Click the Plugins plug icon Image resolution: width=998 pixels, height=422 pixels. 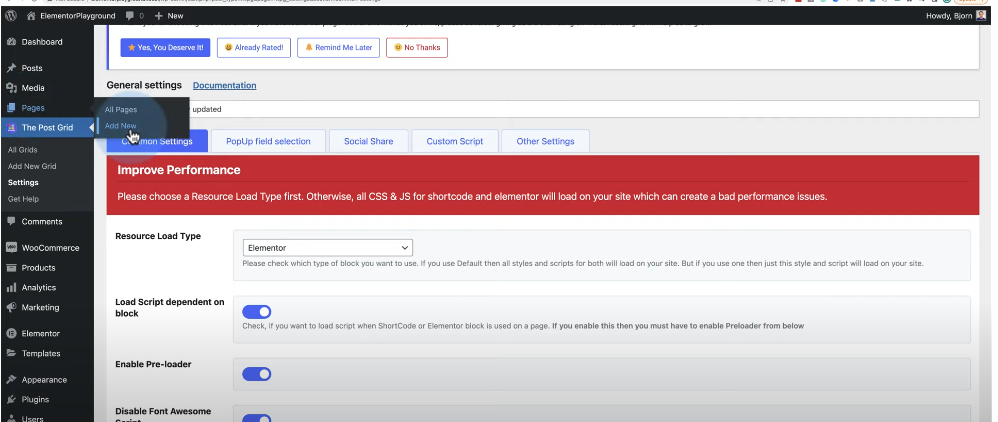(x=11, y=399)
